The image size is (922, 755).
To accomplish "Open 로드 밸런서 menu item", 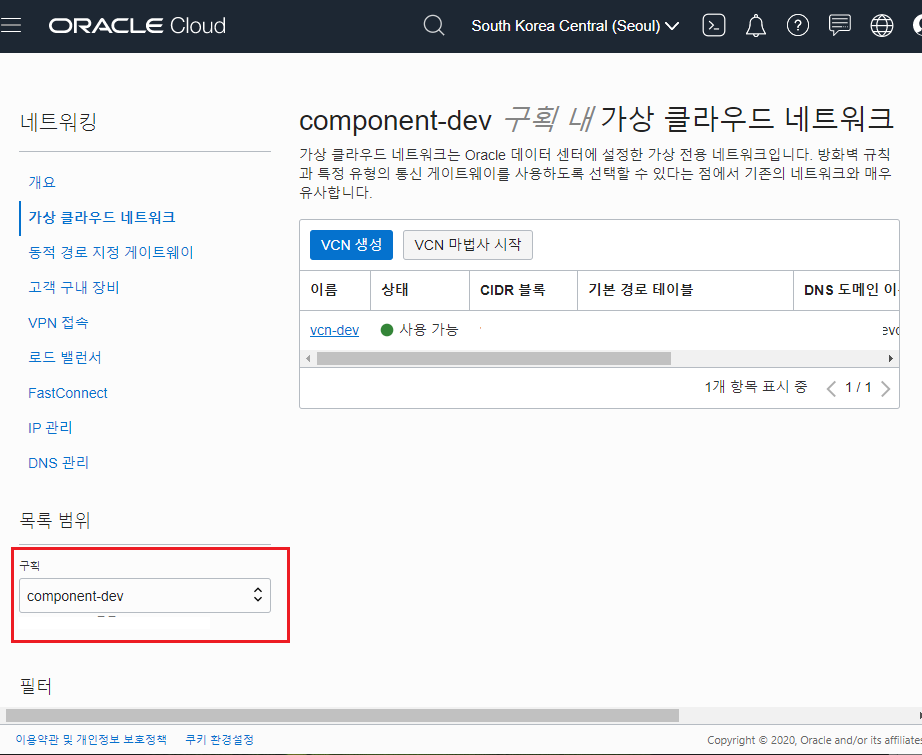I will [65, 358].
